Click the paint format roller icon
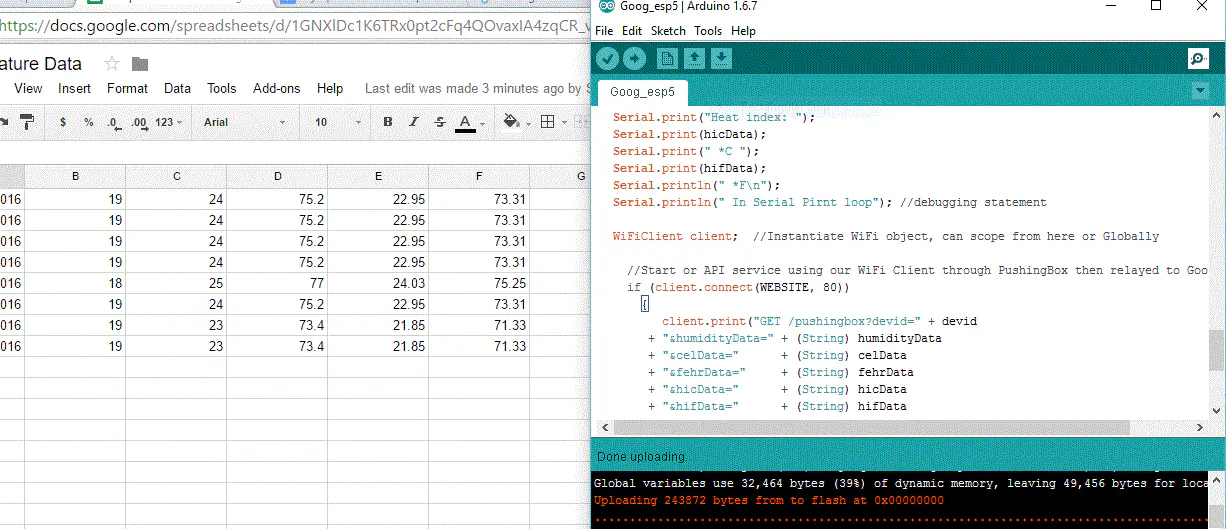Viewport: 1226px width, 529px height. coord(27,122)
